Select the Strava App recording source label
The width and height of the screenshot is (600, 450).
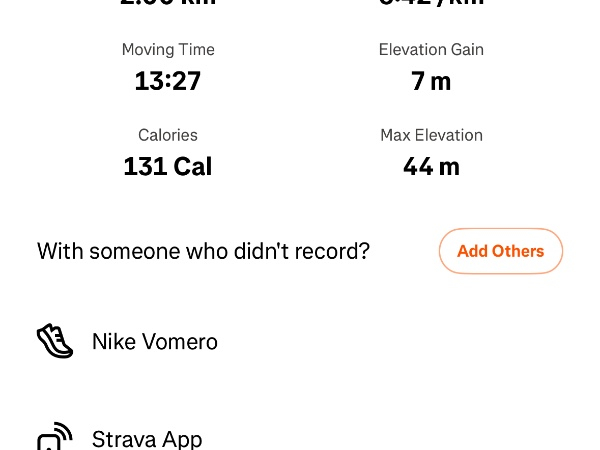click(147, 439)
